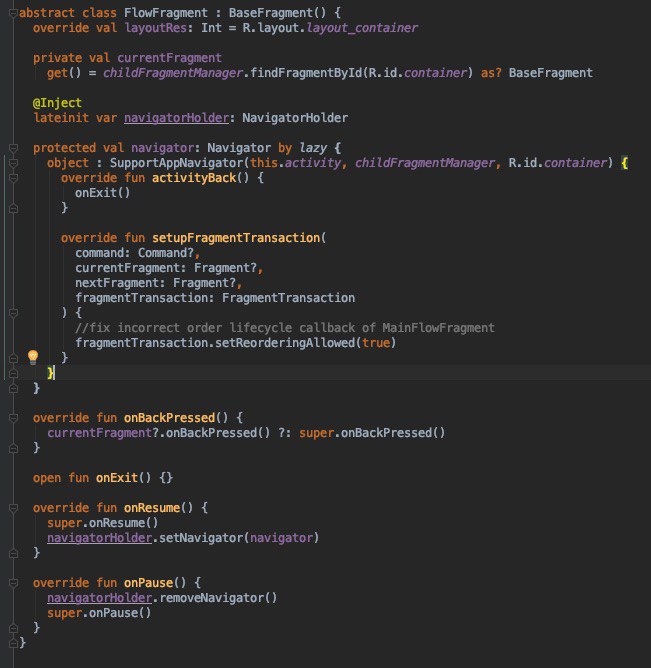651x668 pixels.
Task: Collapse the onResume function
Action: tap(13, 508)
